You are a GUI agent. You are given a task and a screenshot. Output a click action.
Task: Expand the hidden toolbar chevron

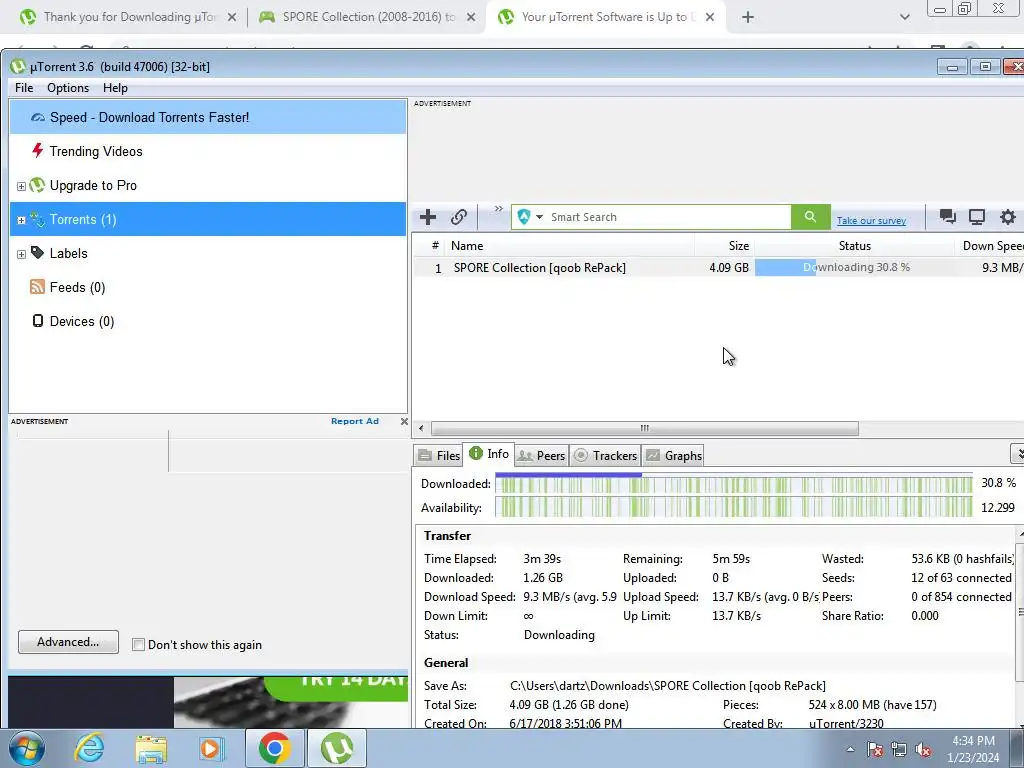498,209
